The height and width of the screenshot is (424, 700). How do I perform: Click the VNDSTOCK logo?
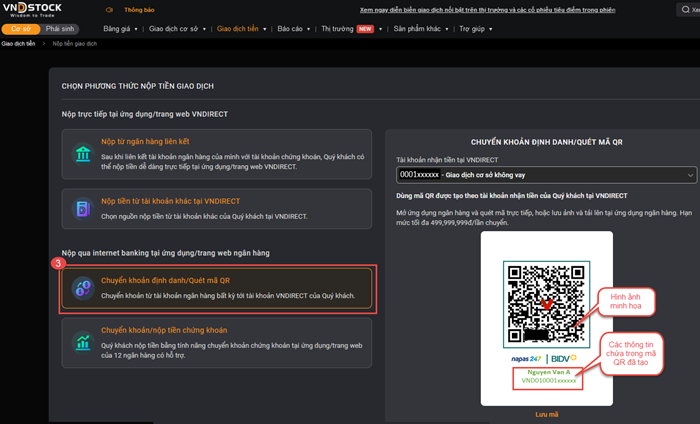pyautogui.click(x=32, y=9)
